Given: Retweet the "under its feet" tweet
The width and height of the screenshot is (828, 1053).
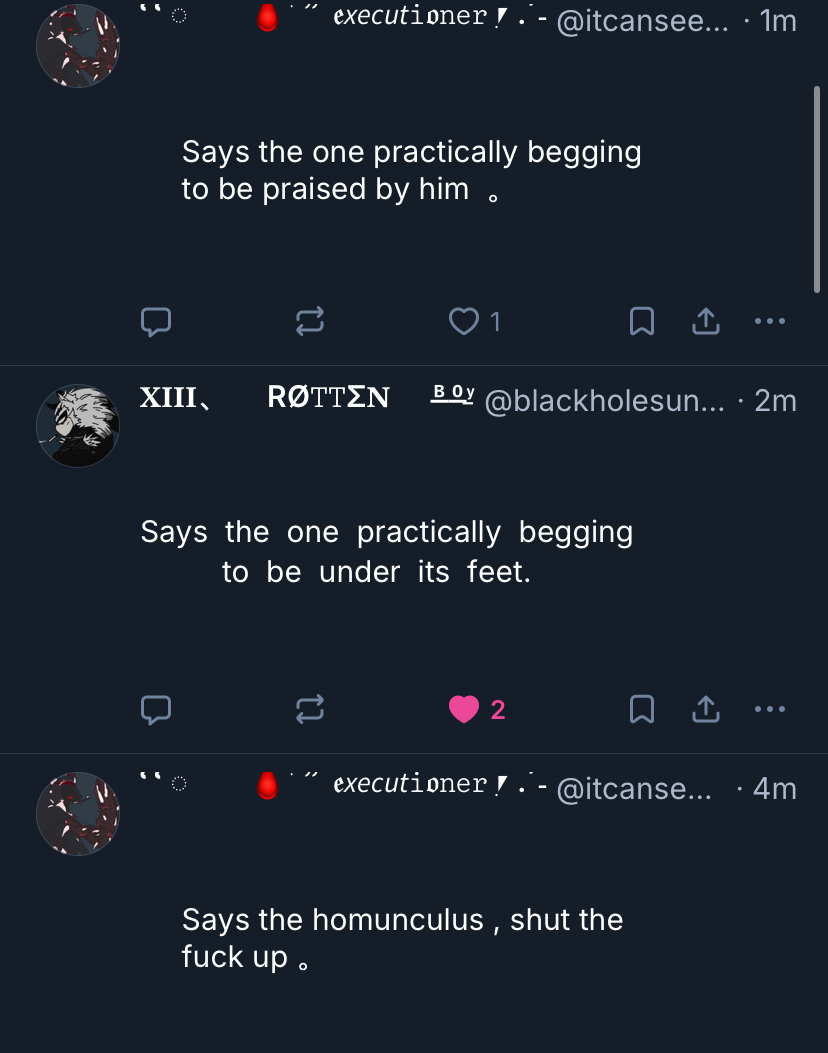Looking at the screenshot, I should coord(310,709).
